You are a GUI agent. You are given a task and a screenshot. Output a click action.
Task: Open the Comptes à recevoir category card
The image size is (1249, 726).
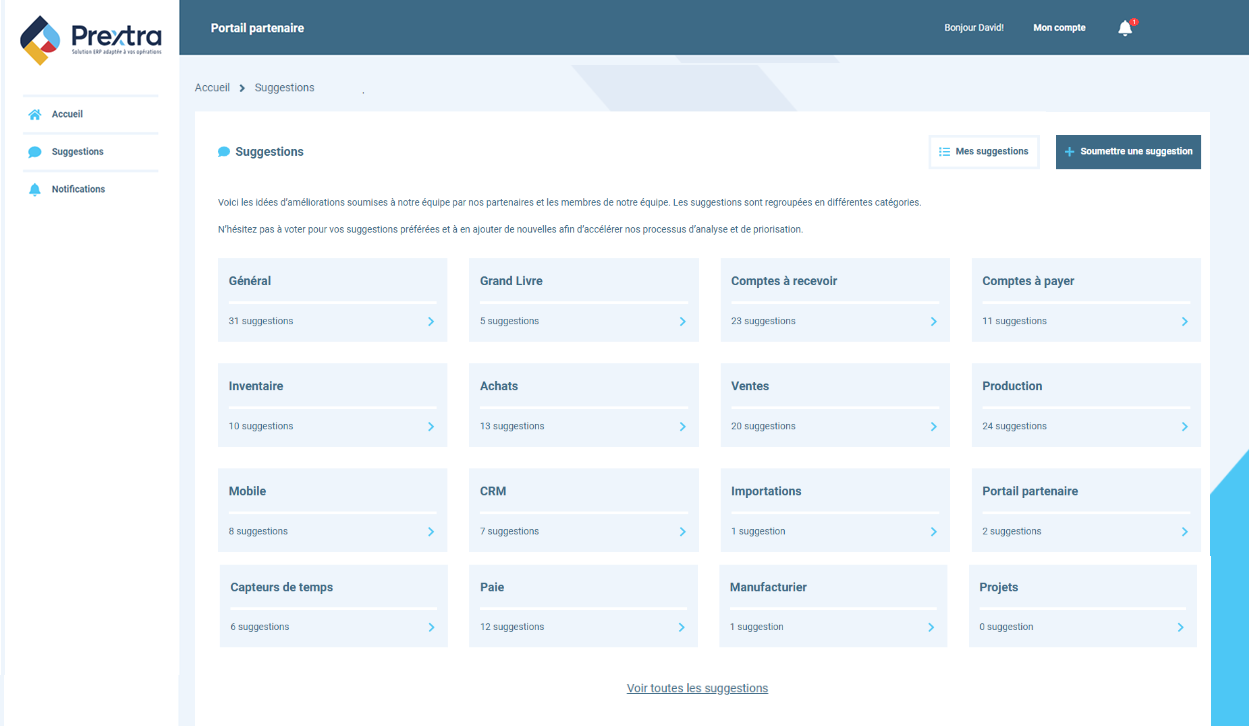(x=835, y=300)
